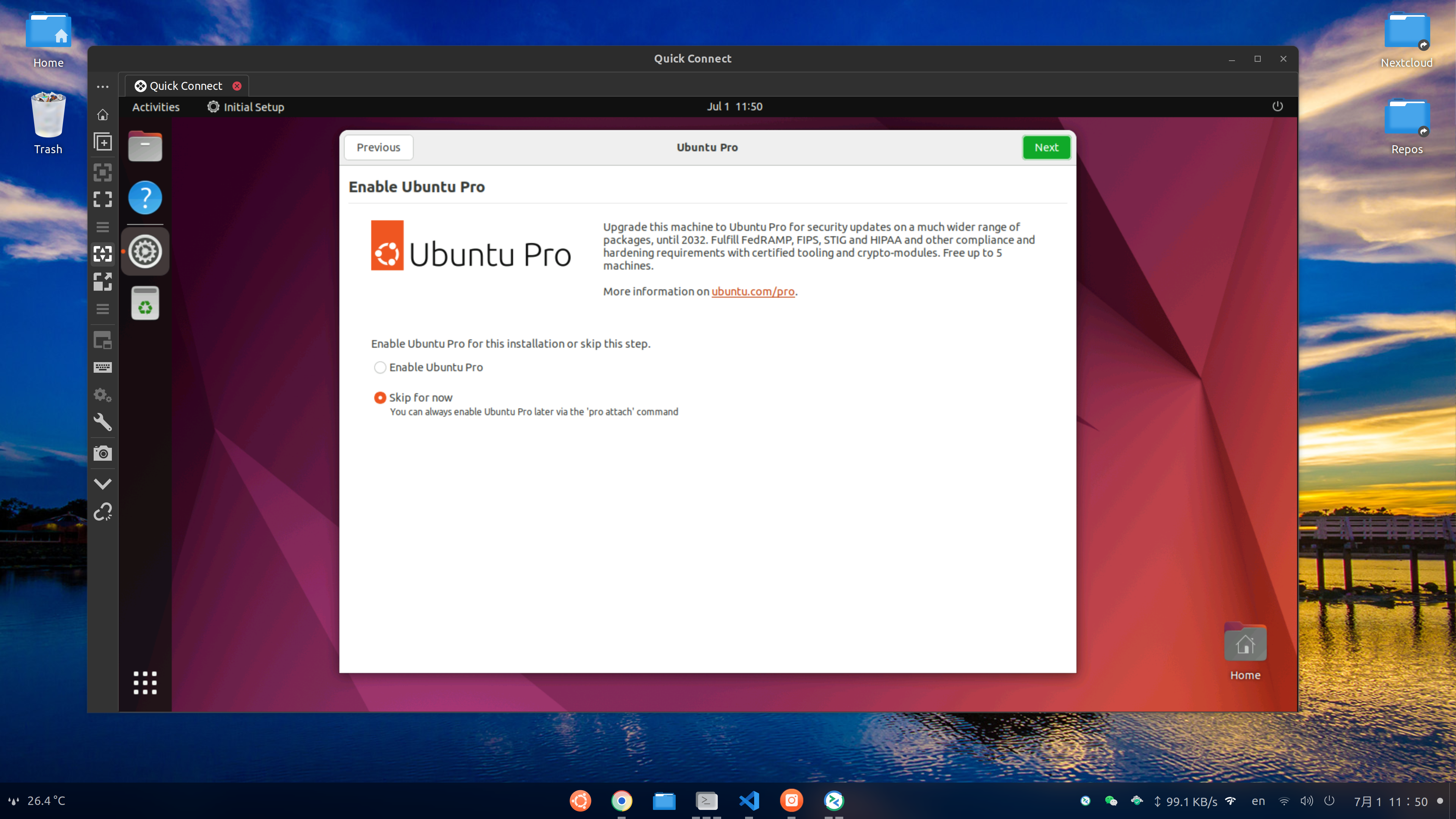
Task: Take screenshot with the camera icon
Action: coord(102,453)
